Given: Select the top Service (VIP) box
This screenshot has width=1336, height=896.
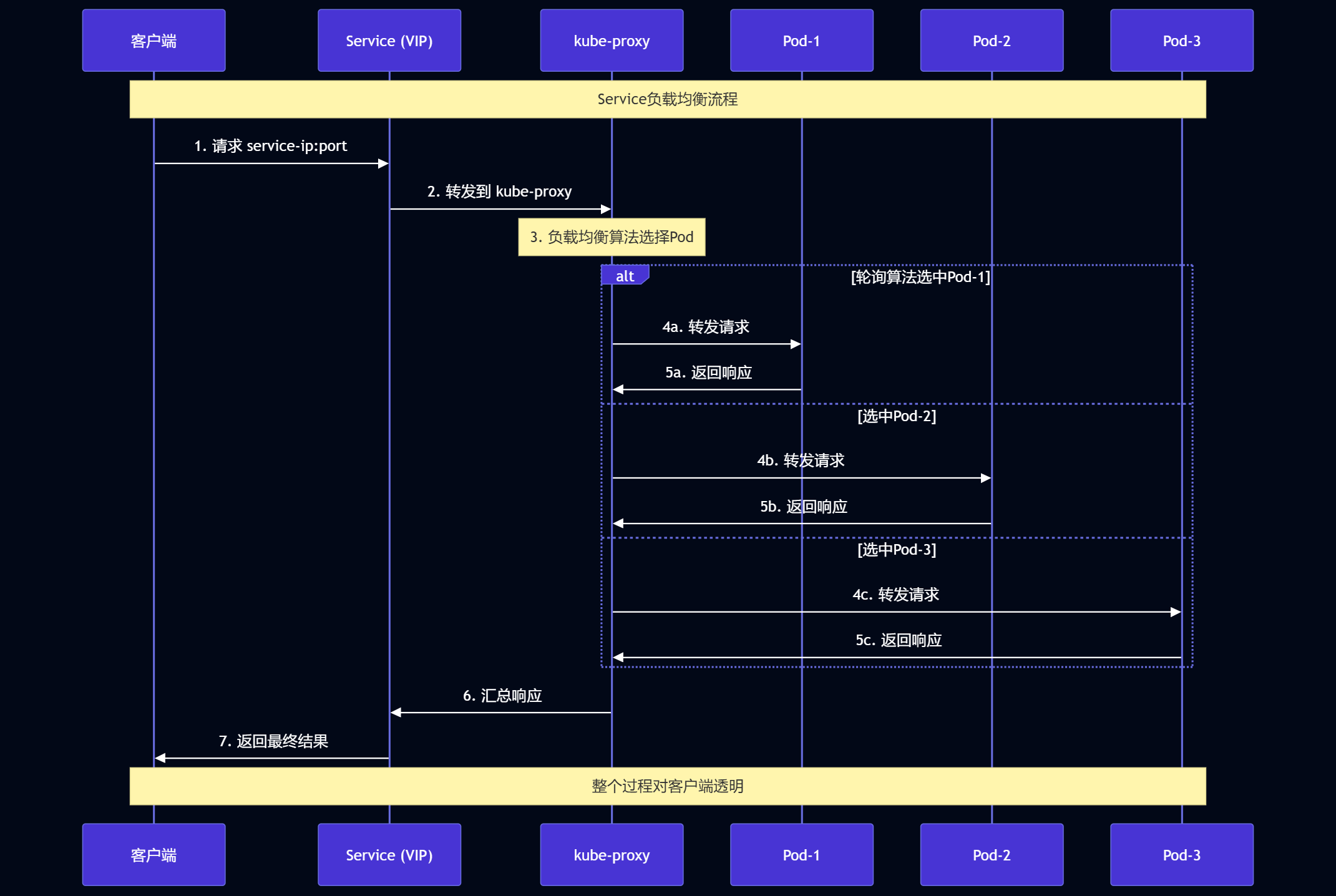Looking at the screenshot, I should click(389, 41).
